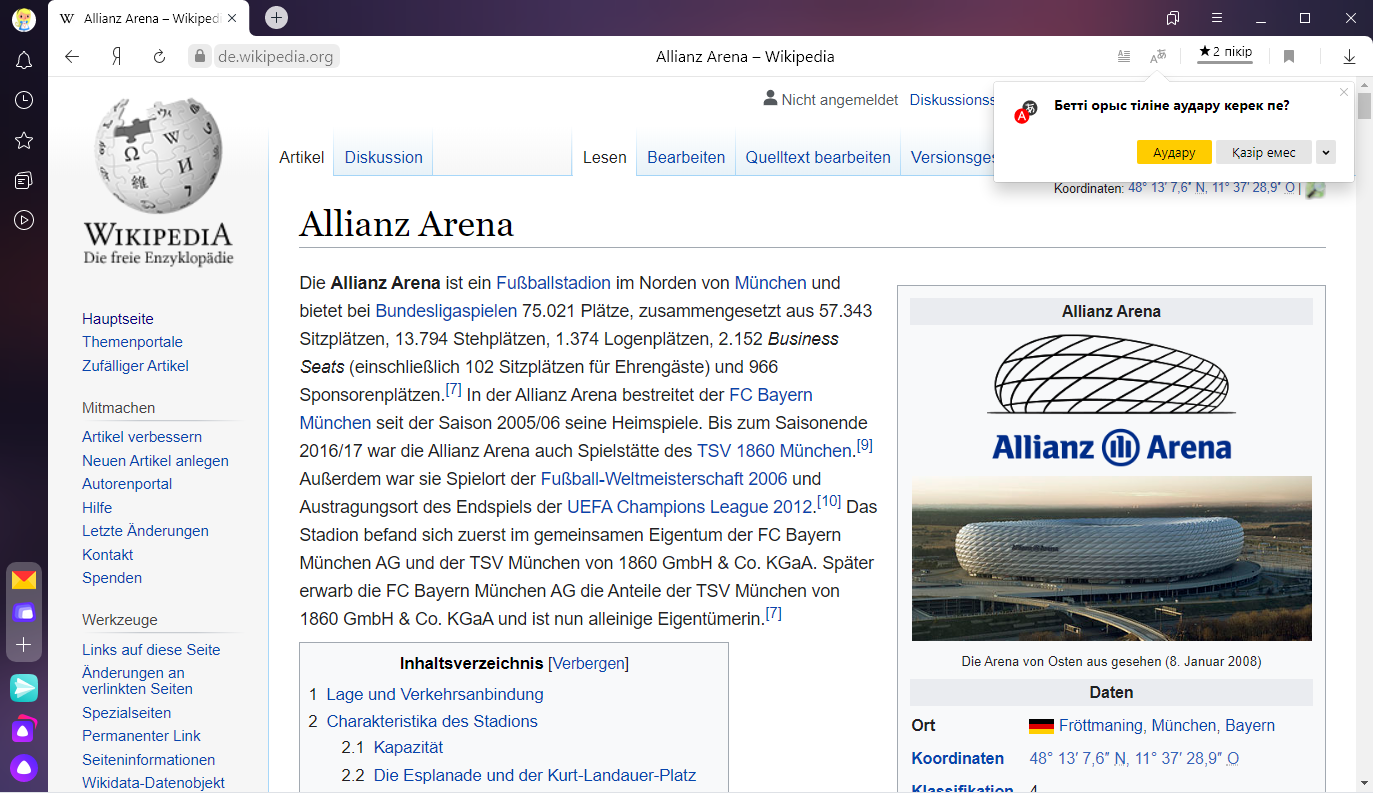Open Links auf diese Seite
This screenshot has width=1373, height=793.
(151, 650)
